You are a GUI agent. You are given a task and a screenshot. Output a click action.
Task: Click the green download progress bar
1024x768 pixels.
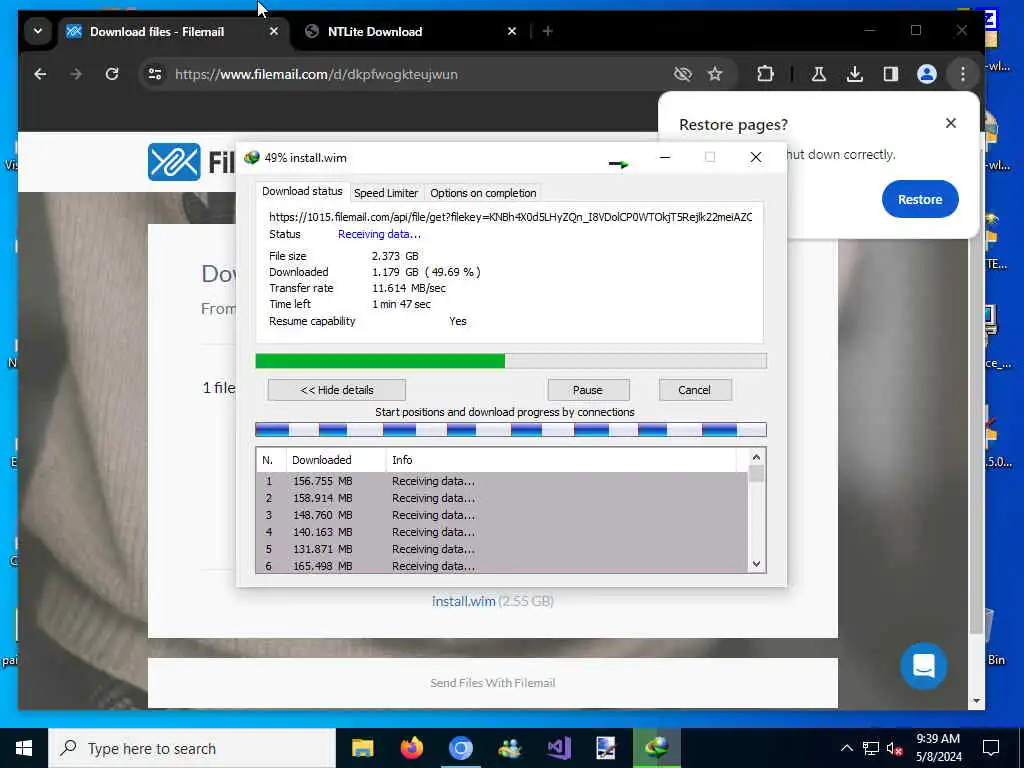(511, 360)
